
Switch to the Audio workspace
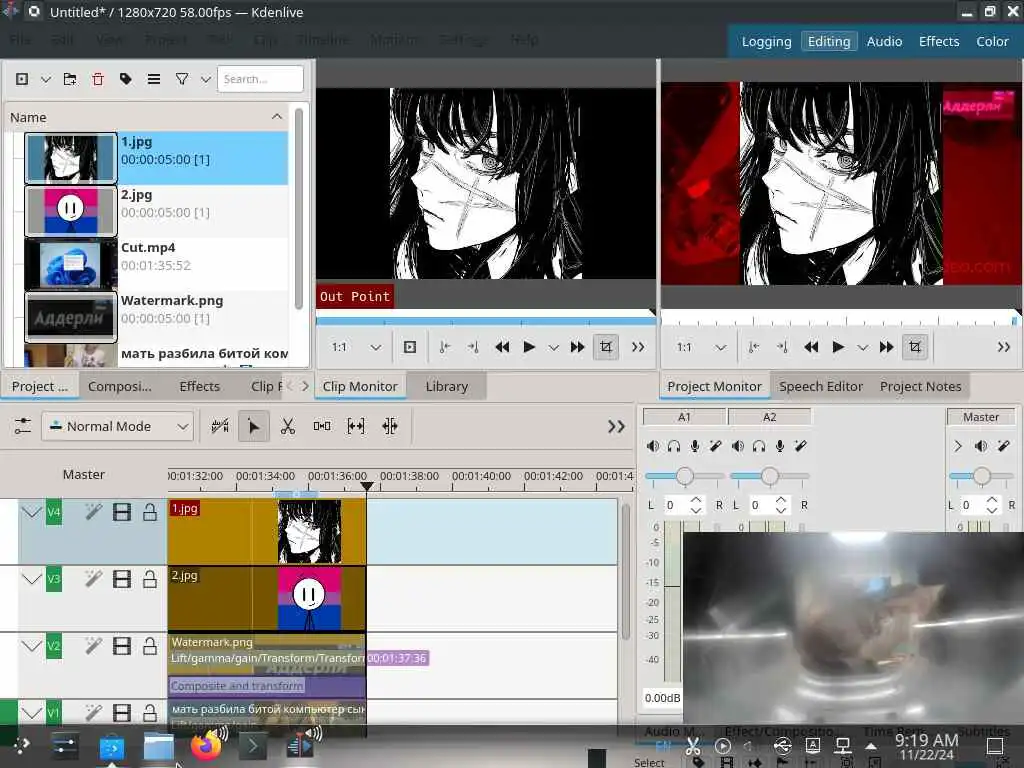[x=884, y=41]
